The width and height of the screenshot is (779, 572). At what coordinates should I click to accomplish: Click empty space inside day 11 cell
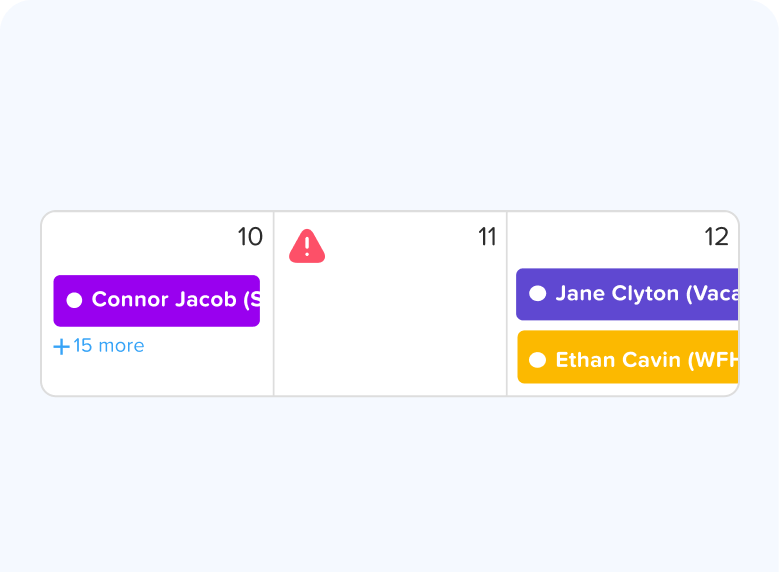pyautogui.click(x=390, y=330)
